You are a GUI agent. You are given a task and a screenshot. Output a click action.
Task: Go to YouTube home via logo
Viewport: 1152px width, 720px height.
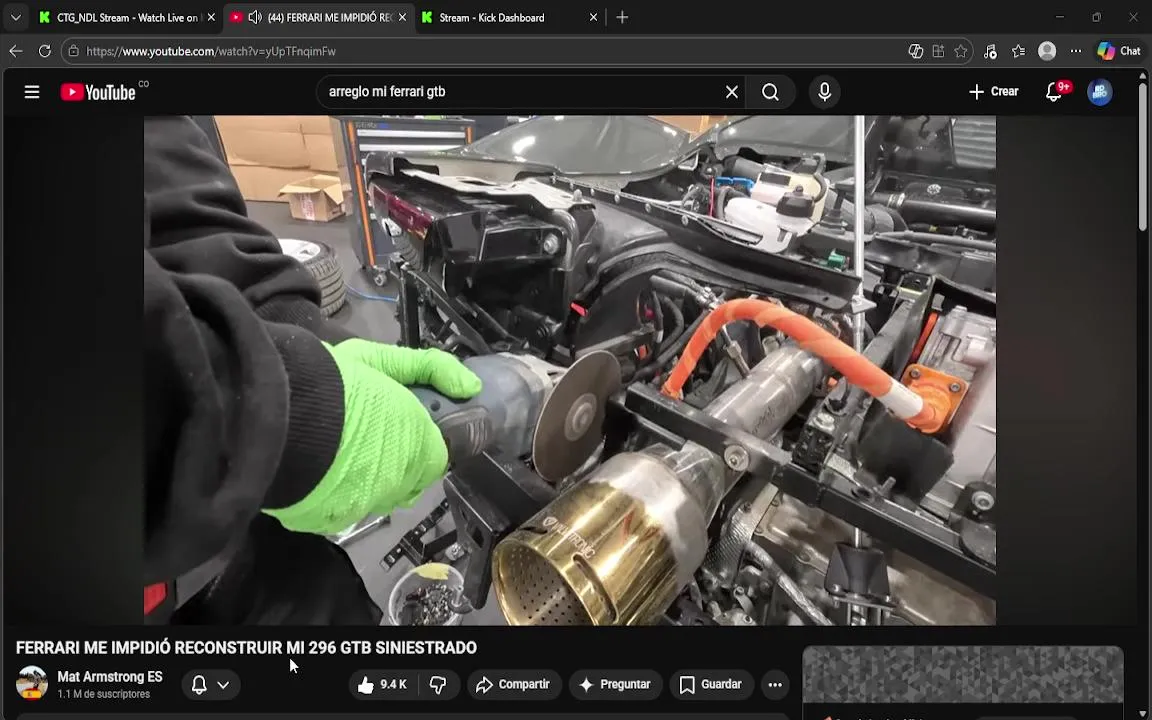click(x=98, y=92)
